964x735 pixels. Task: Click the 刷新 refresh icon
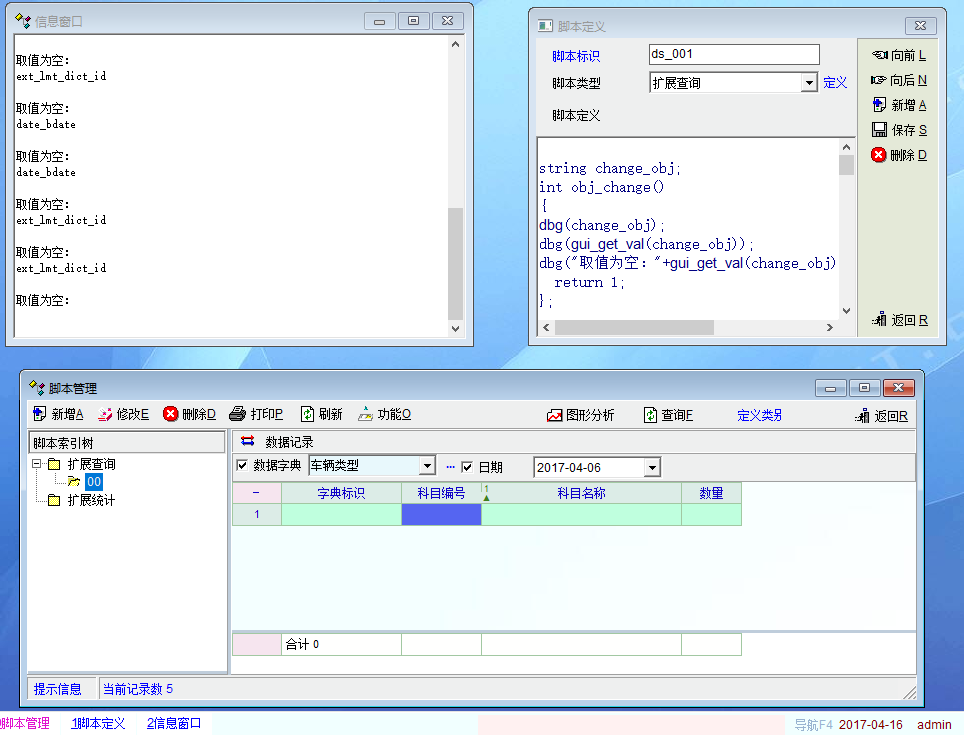click(308, 415)
